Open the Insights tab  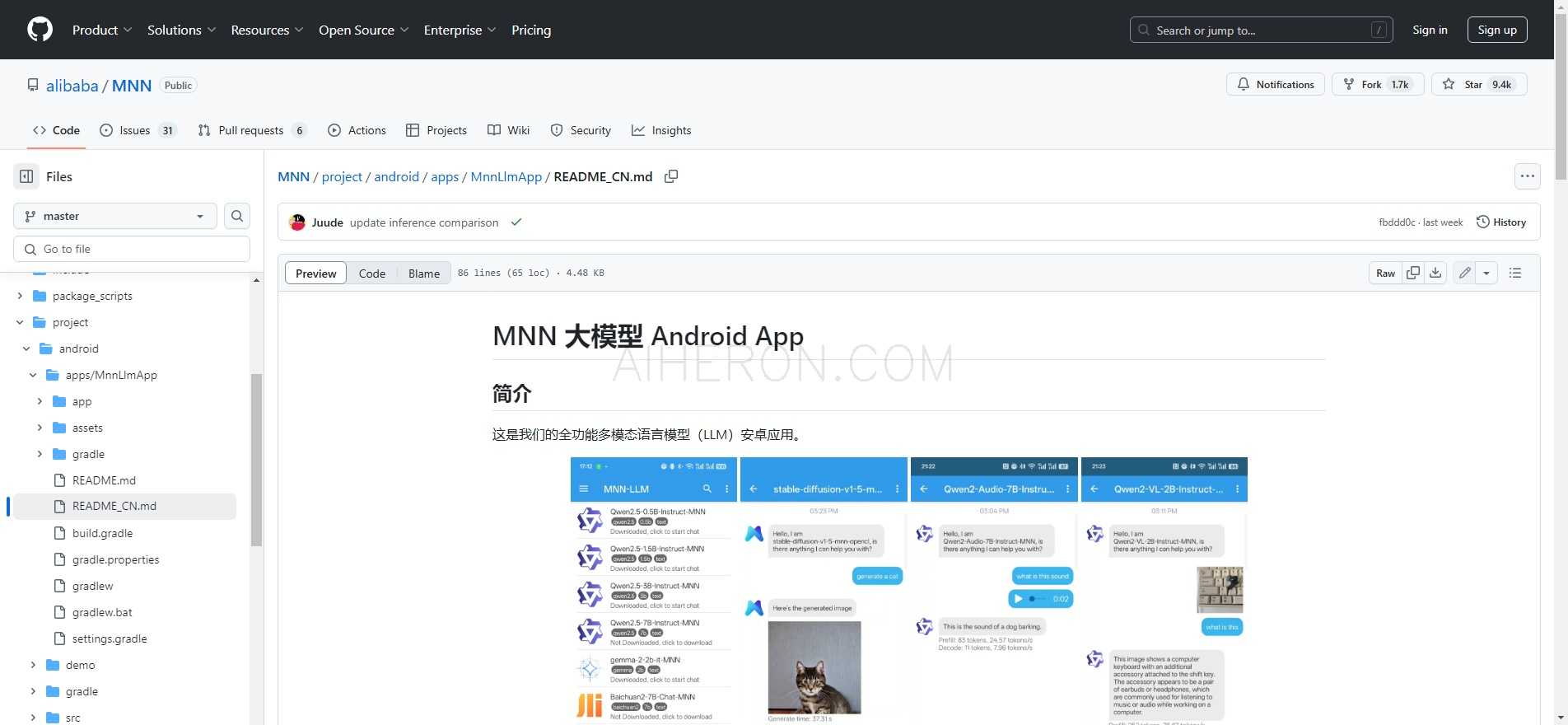coord(661,130)
